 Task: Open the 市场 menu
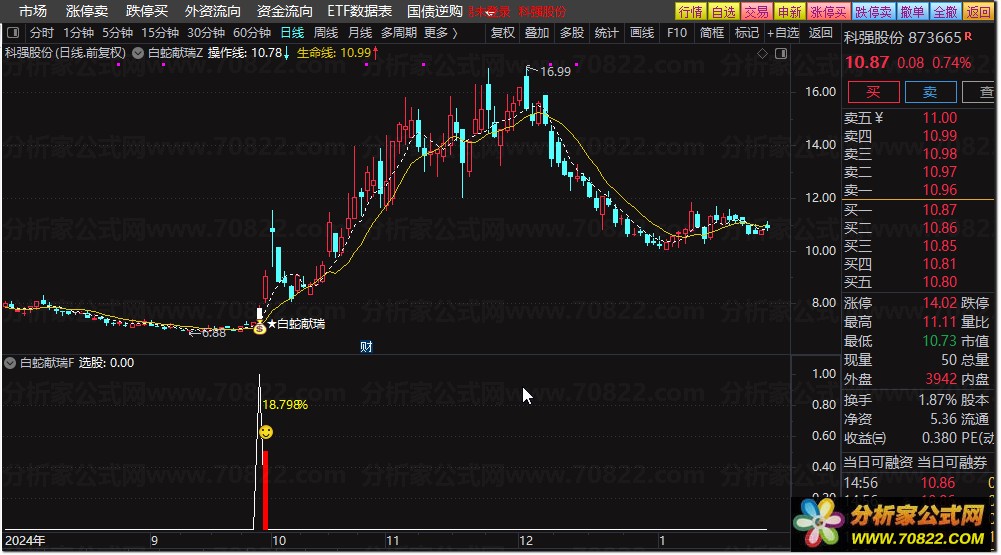point(33,11)
